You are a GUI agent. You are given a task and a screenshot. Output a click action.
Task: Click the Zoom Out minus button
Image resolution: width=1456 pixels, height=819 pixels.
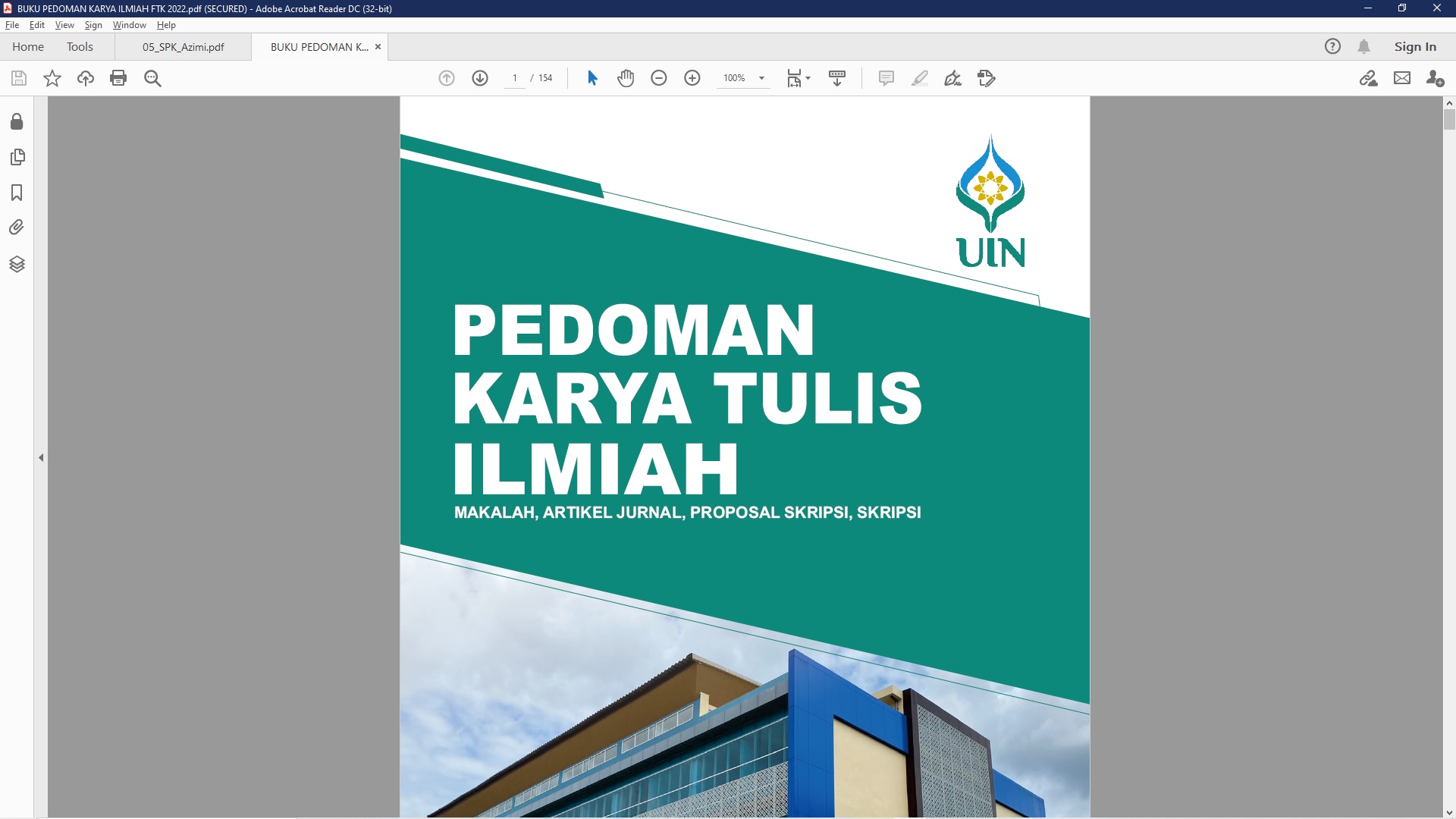click(658, 78)
